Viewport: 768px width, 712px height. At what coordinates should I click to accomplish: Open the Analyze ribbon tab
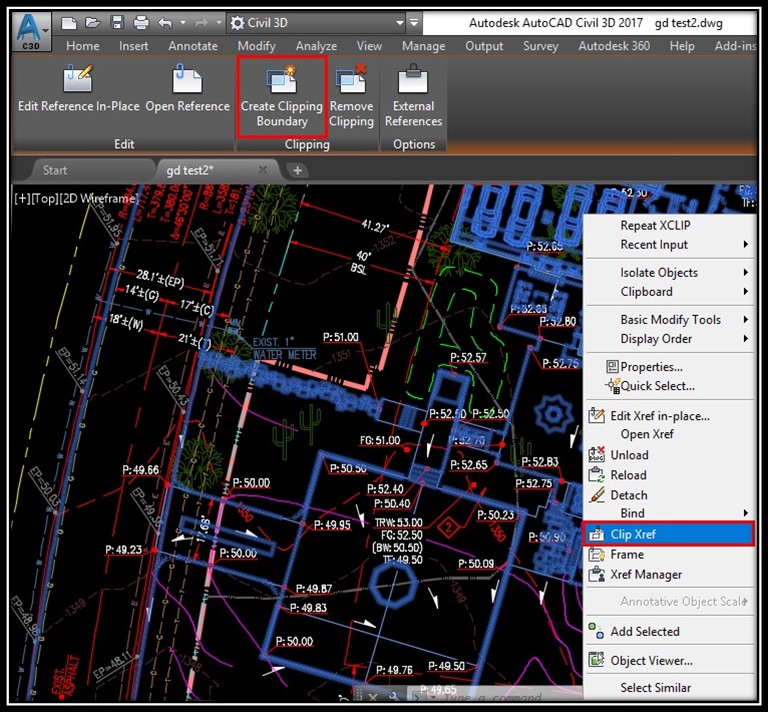[316, 46]
